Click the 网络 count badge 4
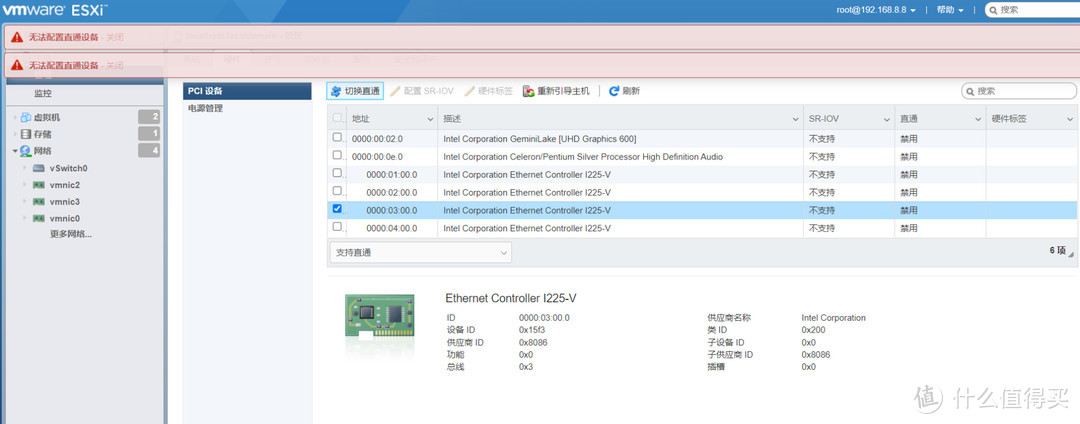The width and height of the screenshot is (1080, 424). tap(149, 150)
